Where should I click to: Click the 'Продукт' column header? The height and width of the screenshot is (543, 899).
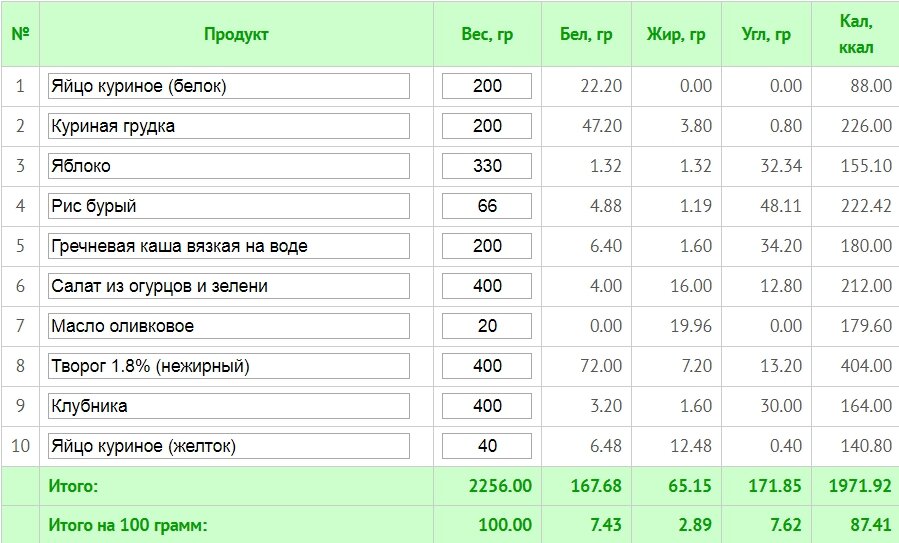pyautogui.click(x=236, y=34)
